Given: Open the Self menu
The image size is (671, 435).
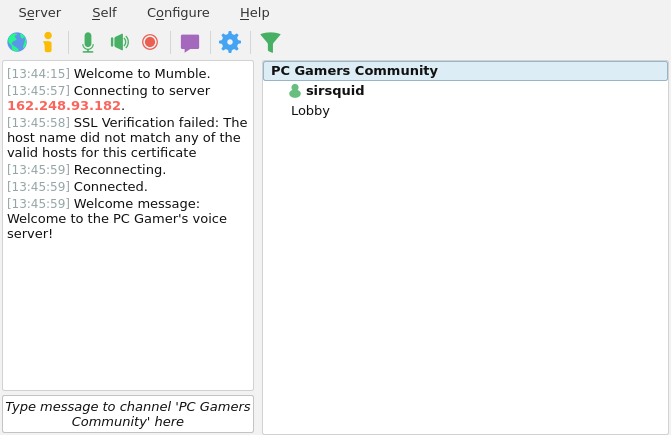Looking at the screenshot, I should pos(104,13).
